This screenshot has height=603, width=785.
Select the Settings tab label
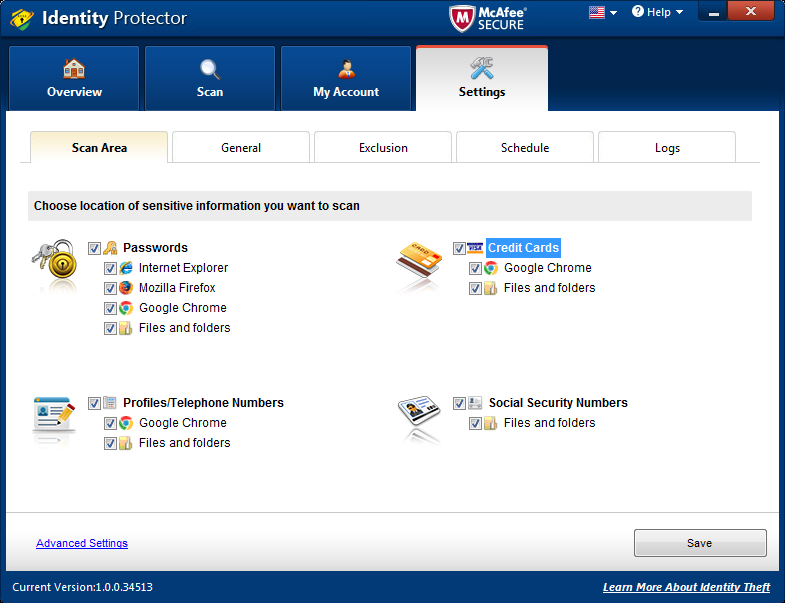click(482, 92)
